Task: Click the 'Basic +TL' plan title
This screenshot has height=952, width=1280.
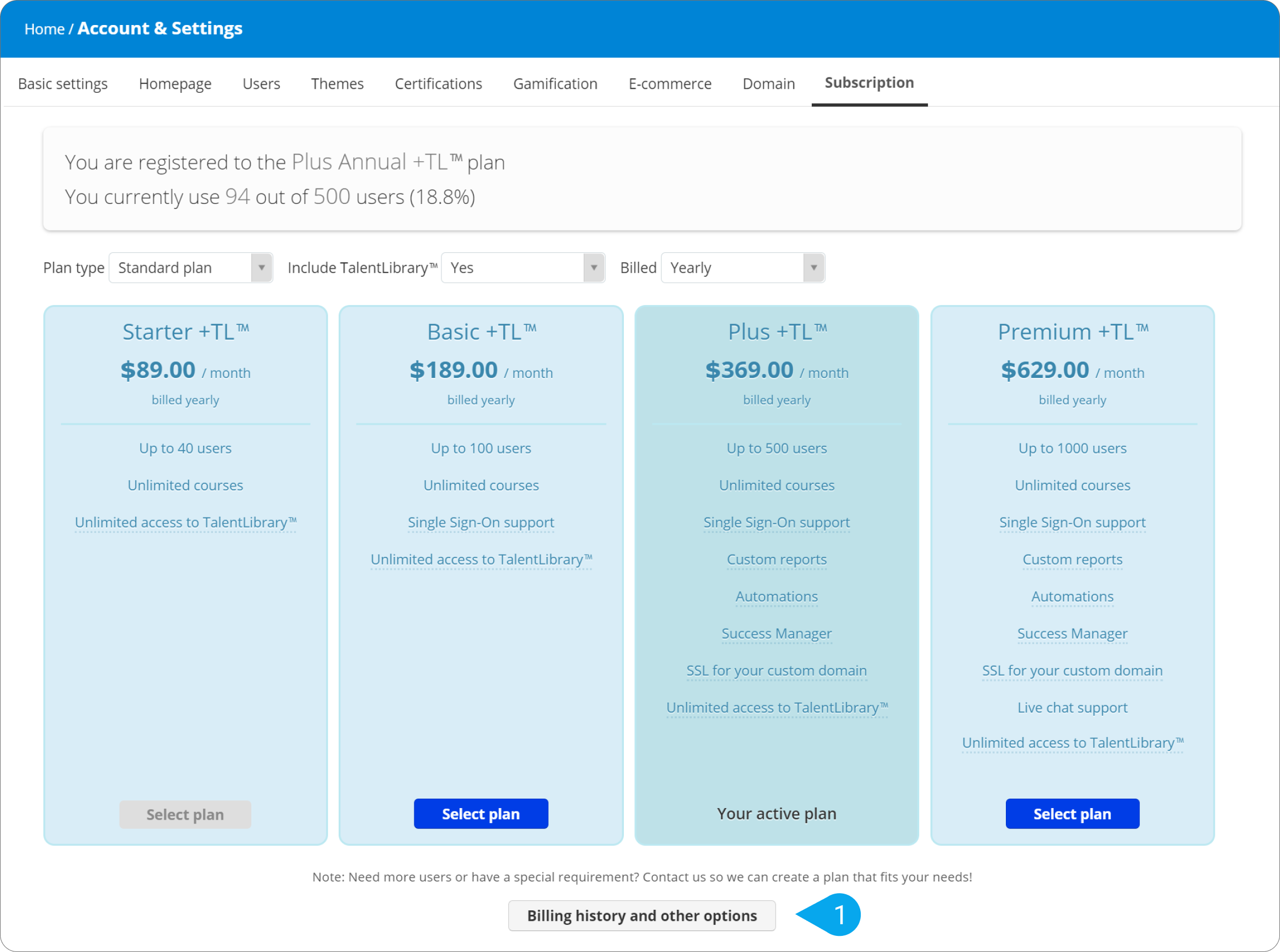Action: (482, 331)
